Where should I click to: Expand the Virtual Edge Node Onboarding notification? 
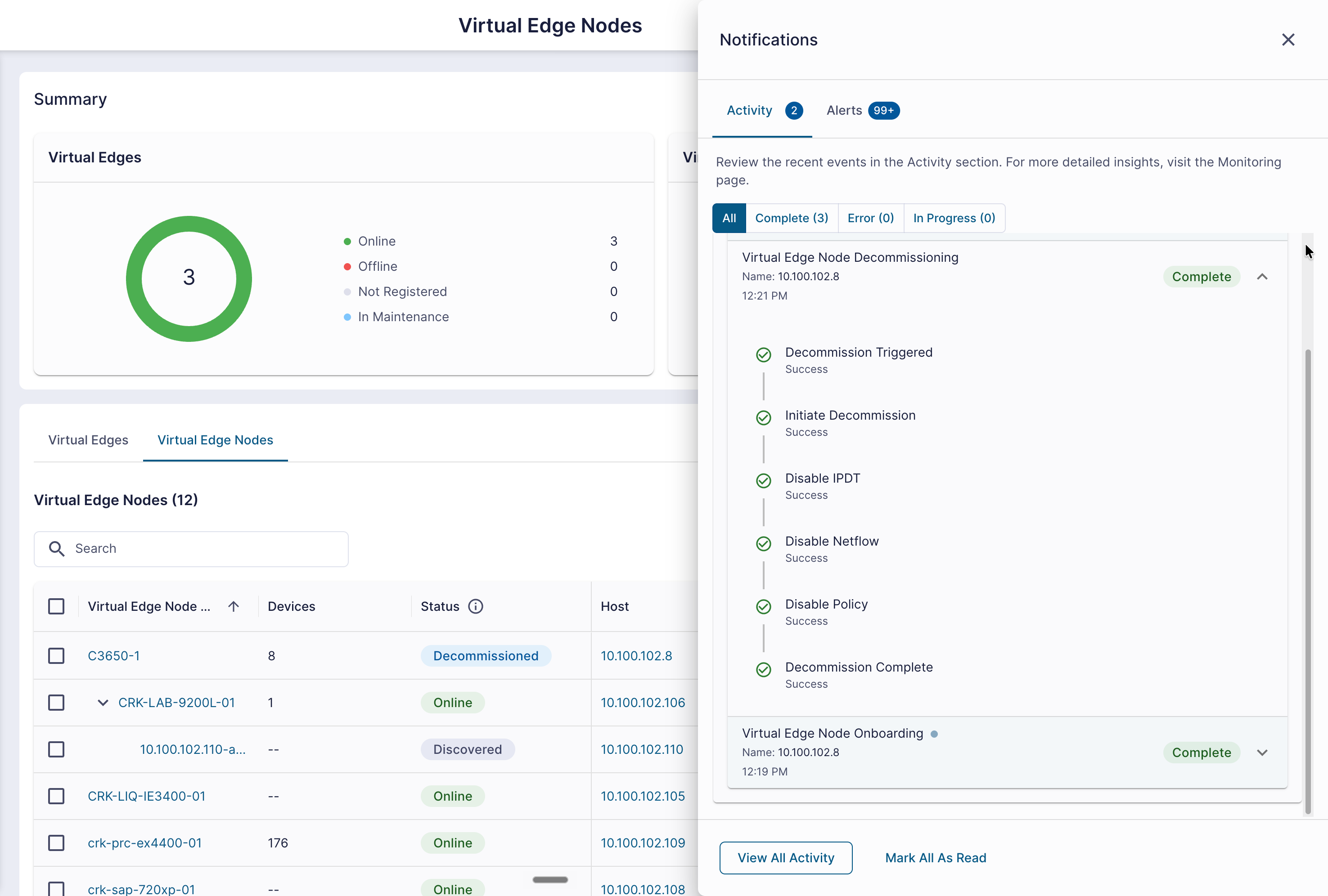pyautogui.click(x=1262, y=753)
